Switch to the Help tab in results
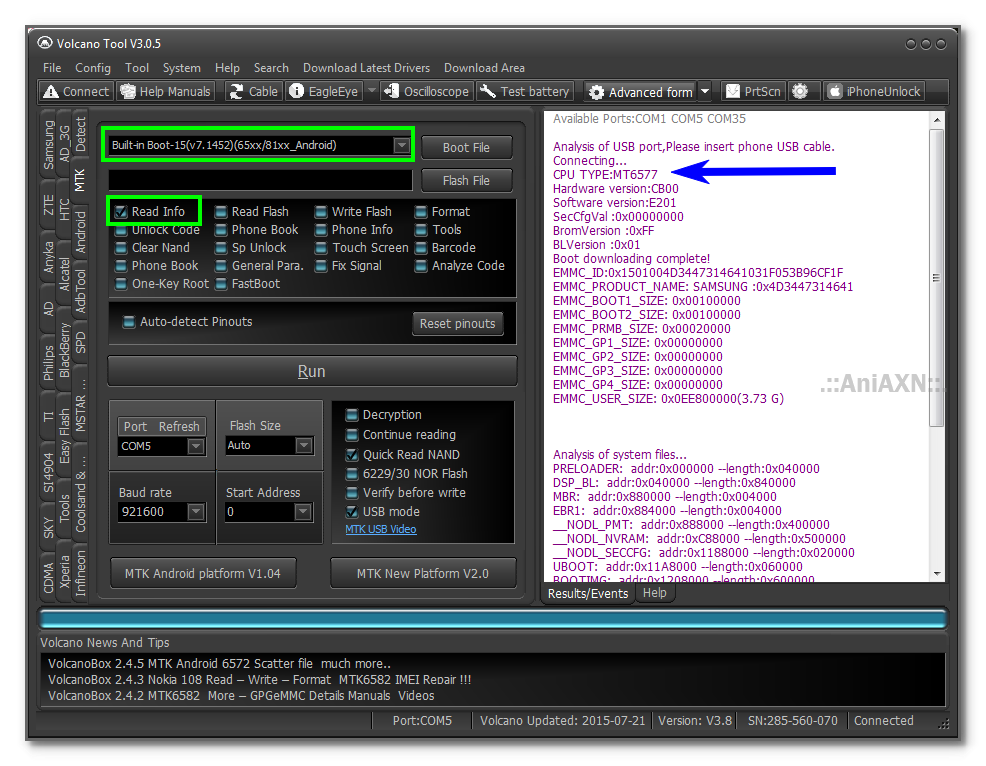The image size is (986, 766). coord(655,593)
